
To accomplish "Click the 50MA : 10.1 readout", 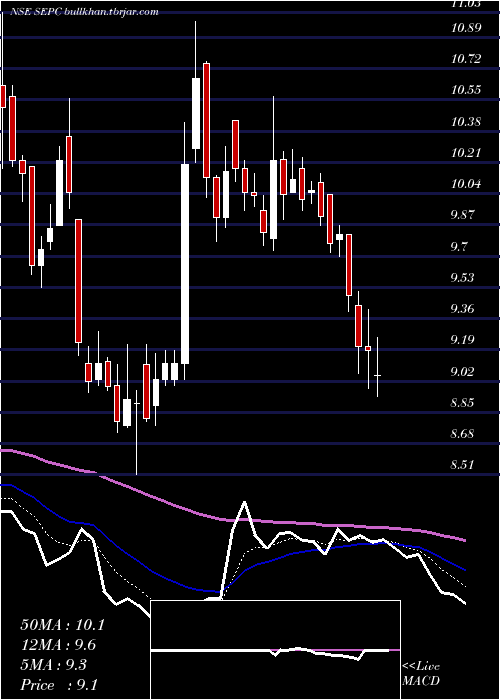I will 62,625.
